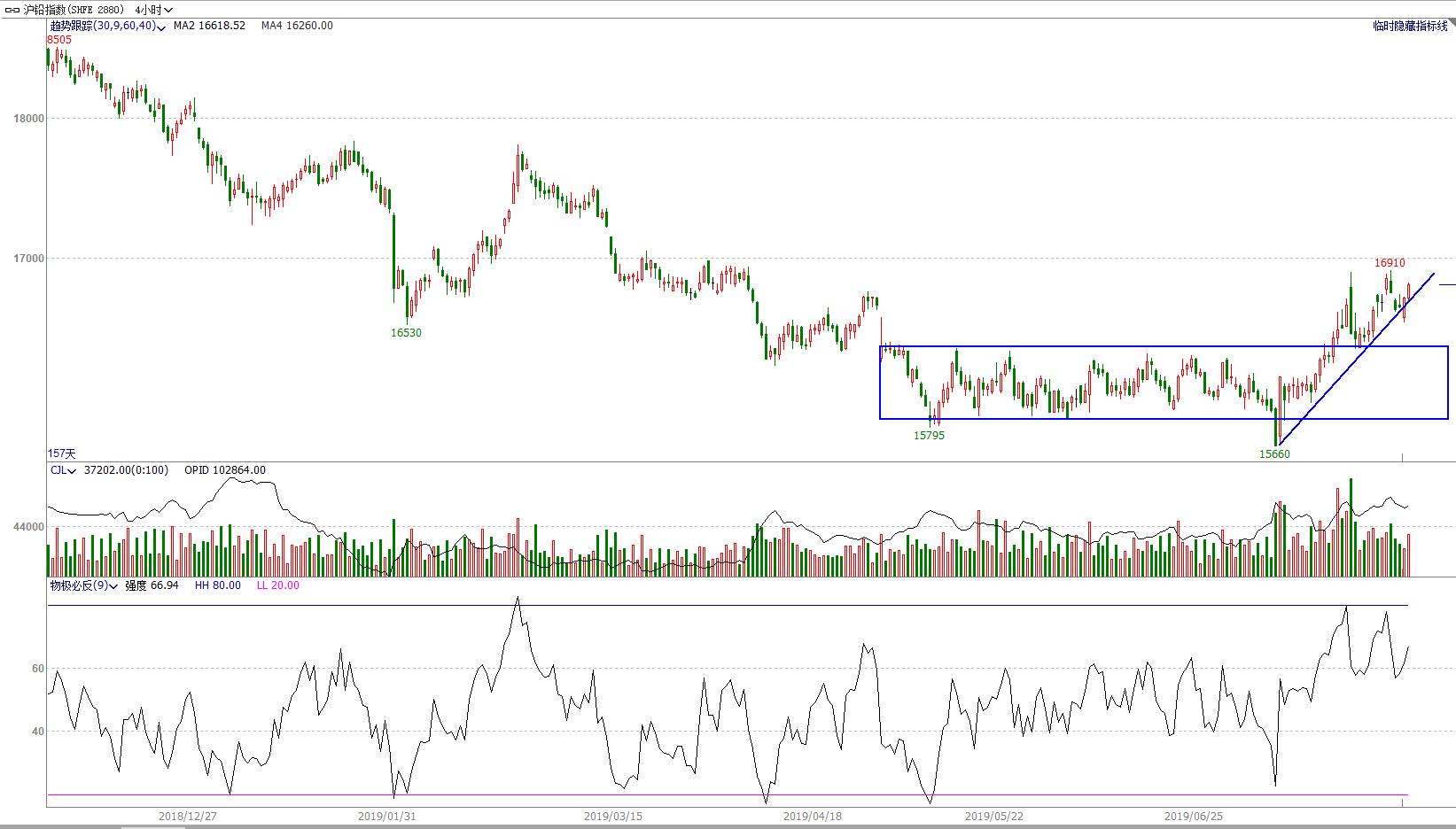Click the LL 20.00 level label
Image resolution: width=1456 pixels, height=829 pixels.
point(278,585)
